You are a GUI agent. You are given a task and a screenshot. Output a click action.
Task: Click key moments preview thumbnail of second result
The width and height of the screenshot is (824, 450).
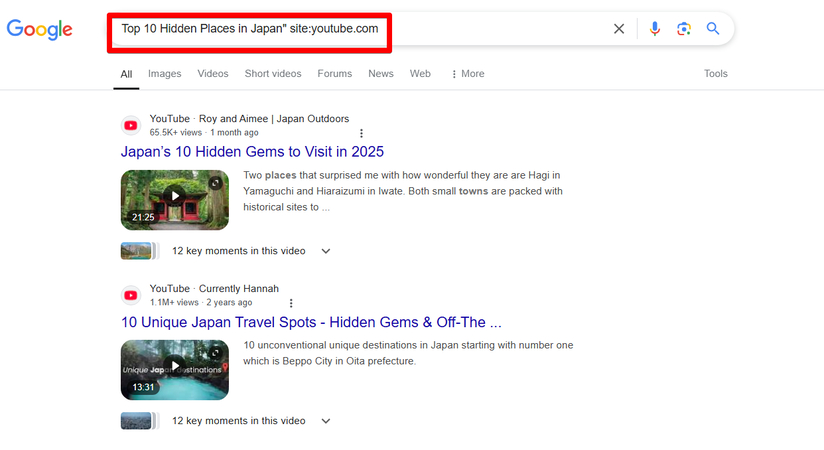[x=139, y=421]
